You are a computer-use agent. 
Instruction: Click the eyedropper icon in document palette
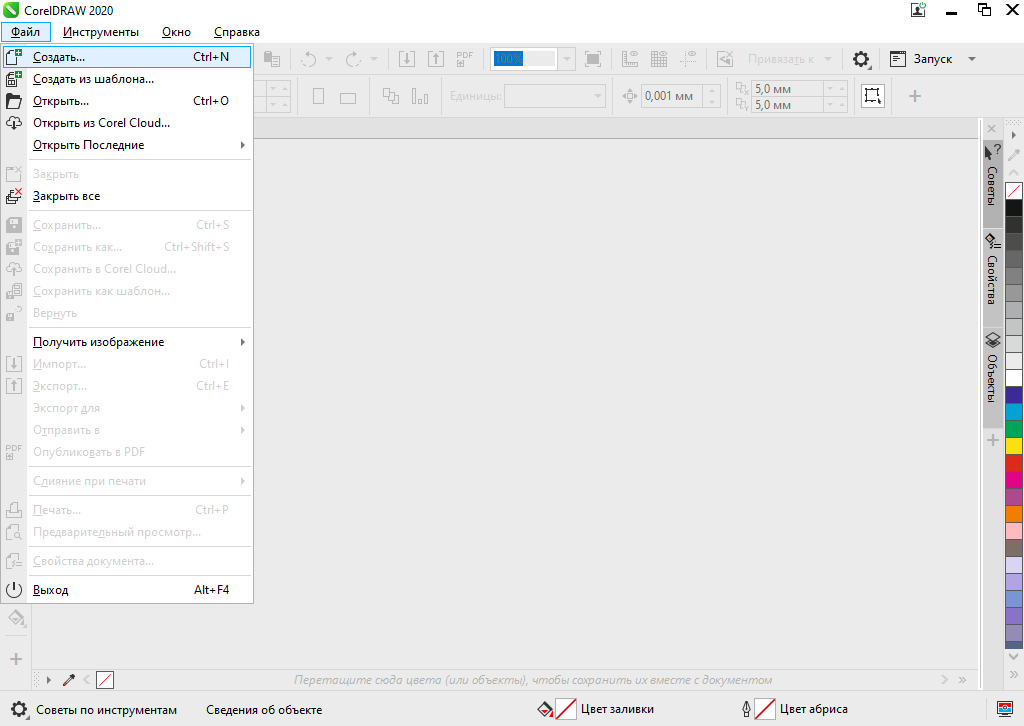[69, 680]
